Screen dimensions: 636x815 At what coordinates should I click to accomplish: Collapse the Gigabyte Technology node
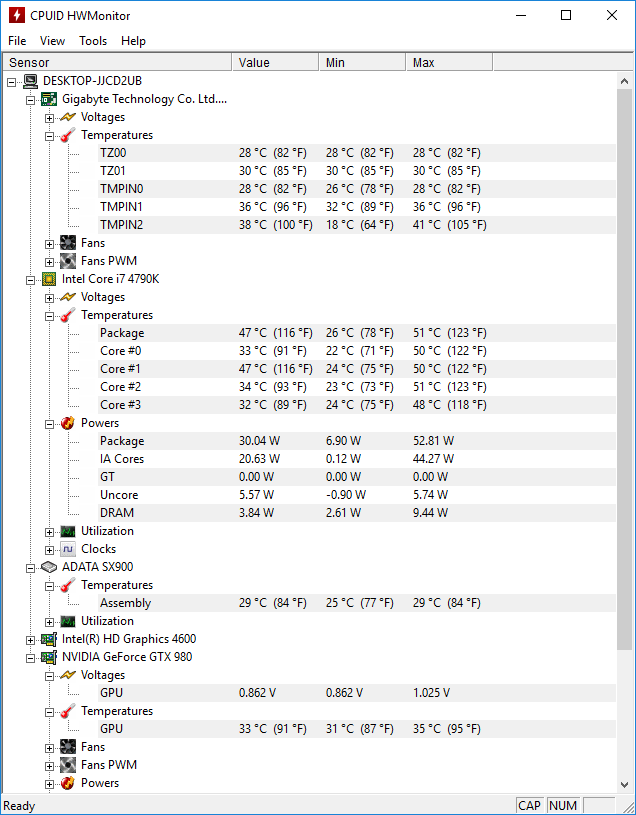[x=31, y=100]
